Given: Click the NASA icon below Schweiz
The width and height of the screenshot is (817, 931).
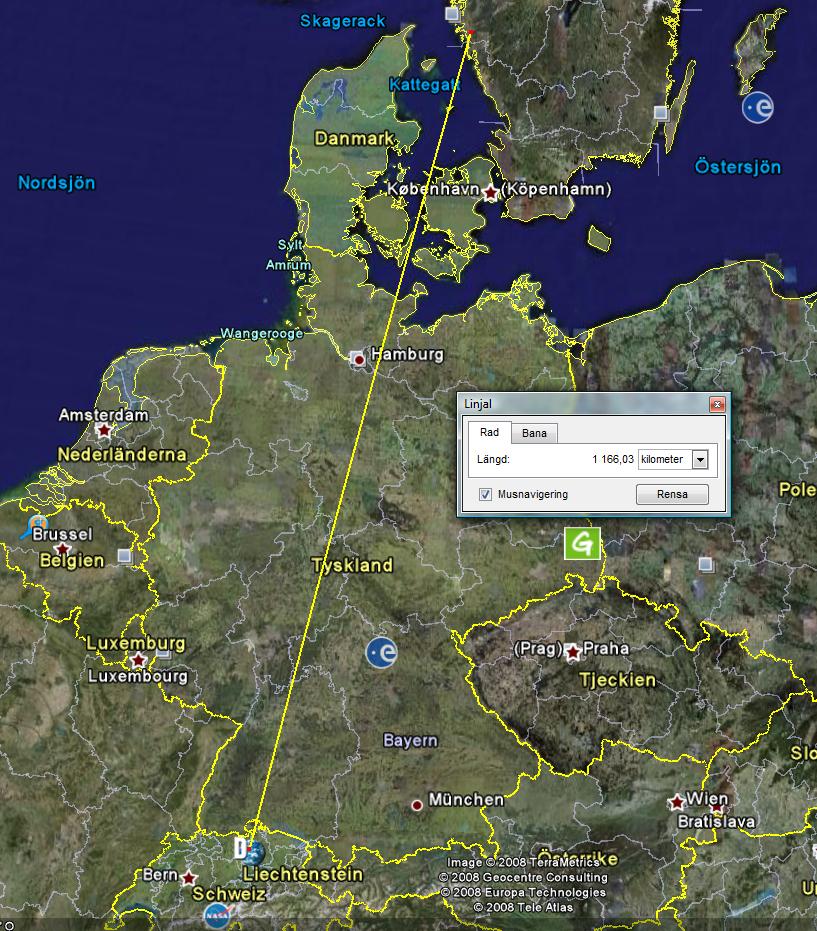Looking at the screenshot, I should point(217,916).
